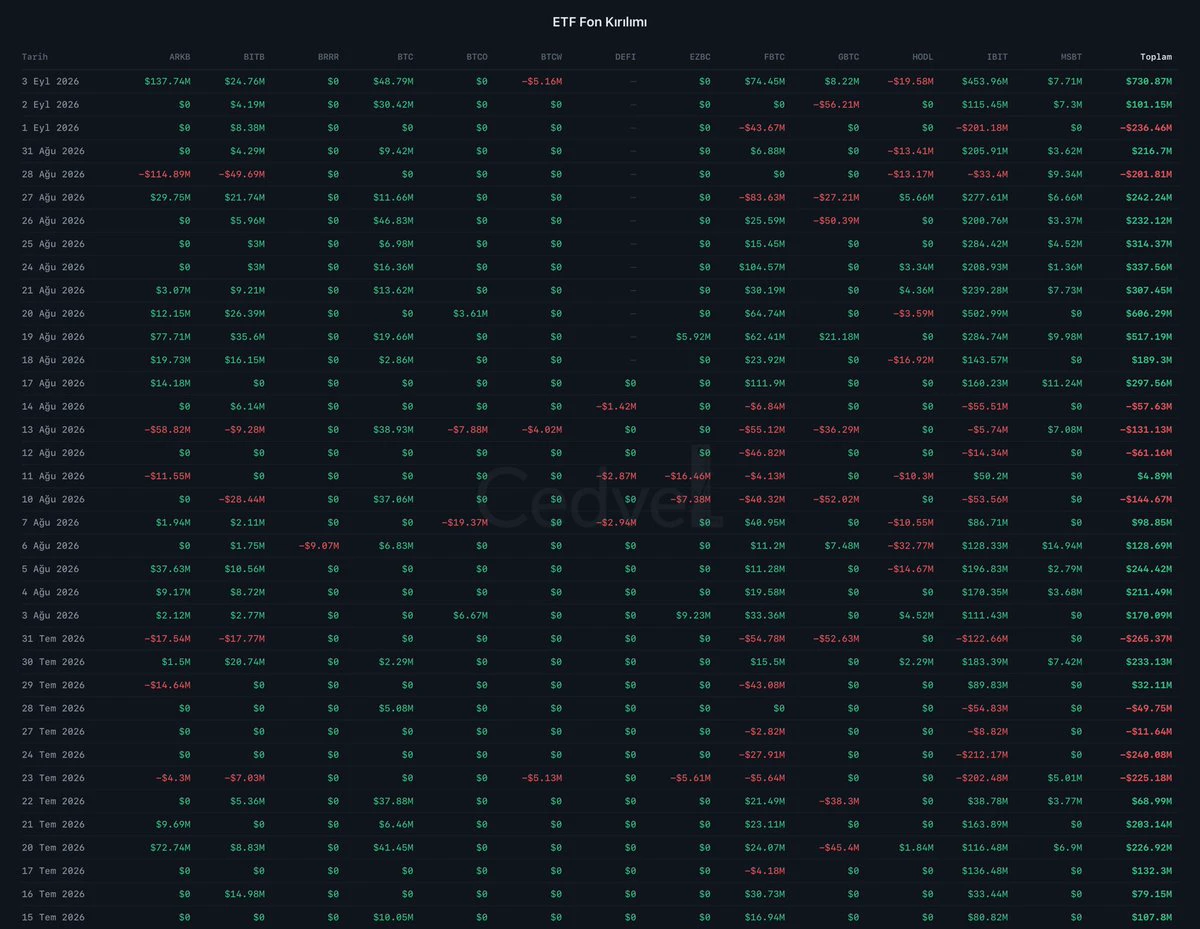Image resolution: width=1200 pixels, height=929 pixels.
Task: Click the −$114.89M ARKB value
Action: 164,174
